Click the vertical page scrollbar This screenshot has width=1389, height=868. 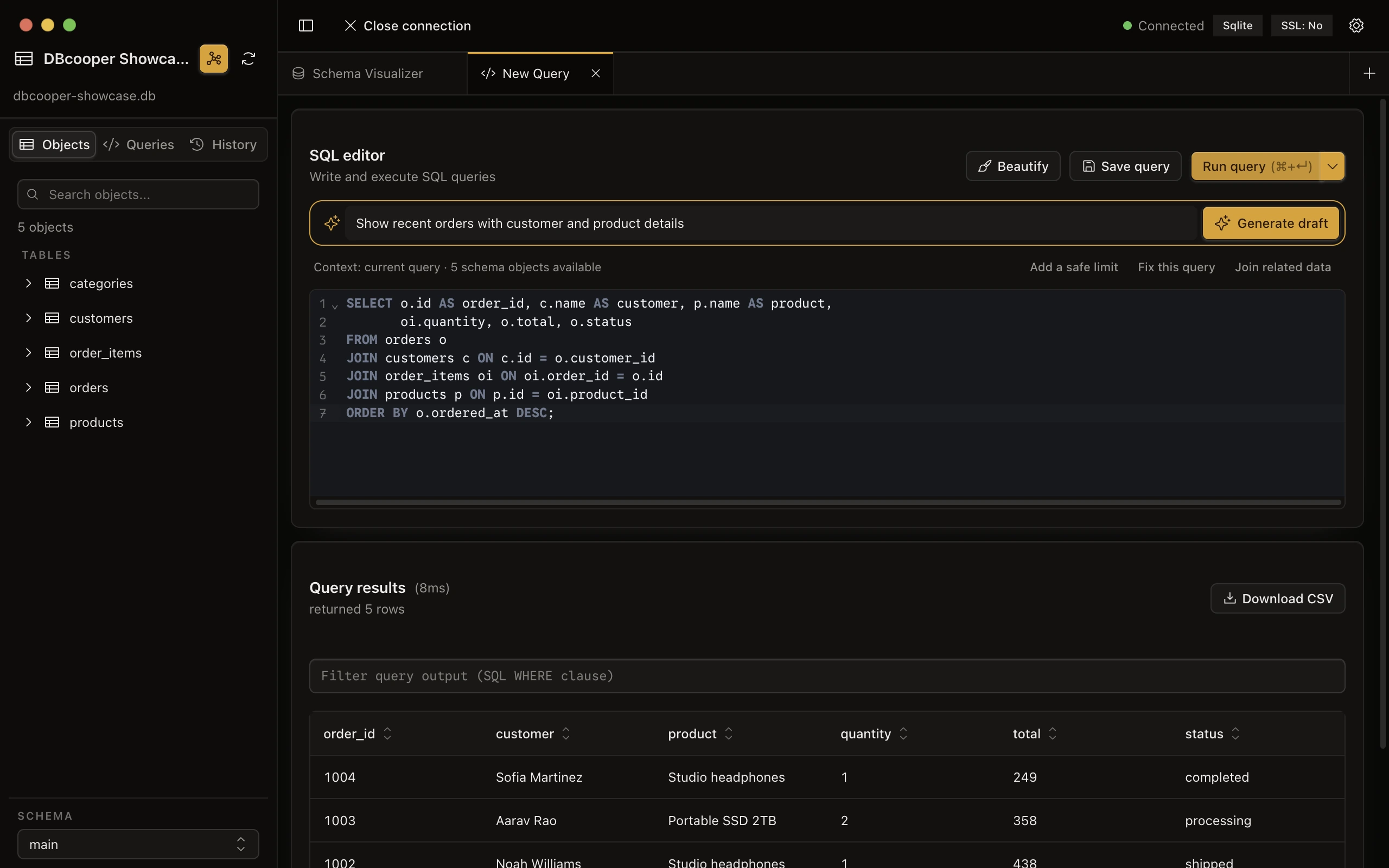(x=1382, y=424)
